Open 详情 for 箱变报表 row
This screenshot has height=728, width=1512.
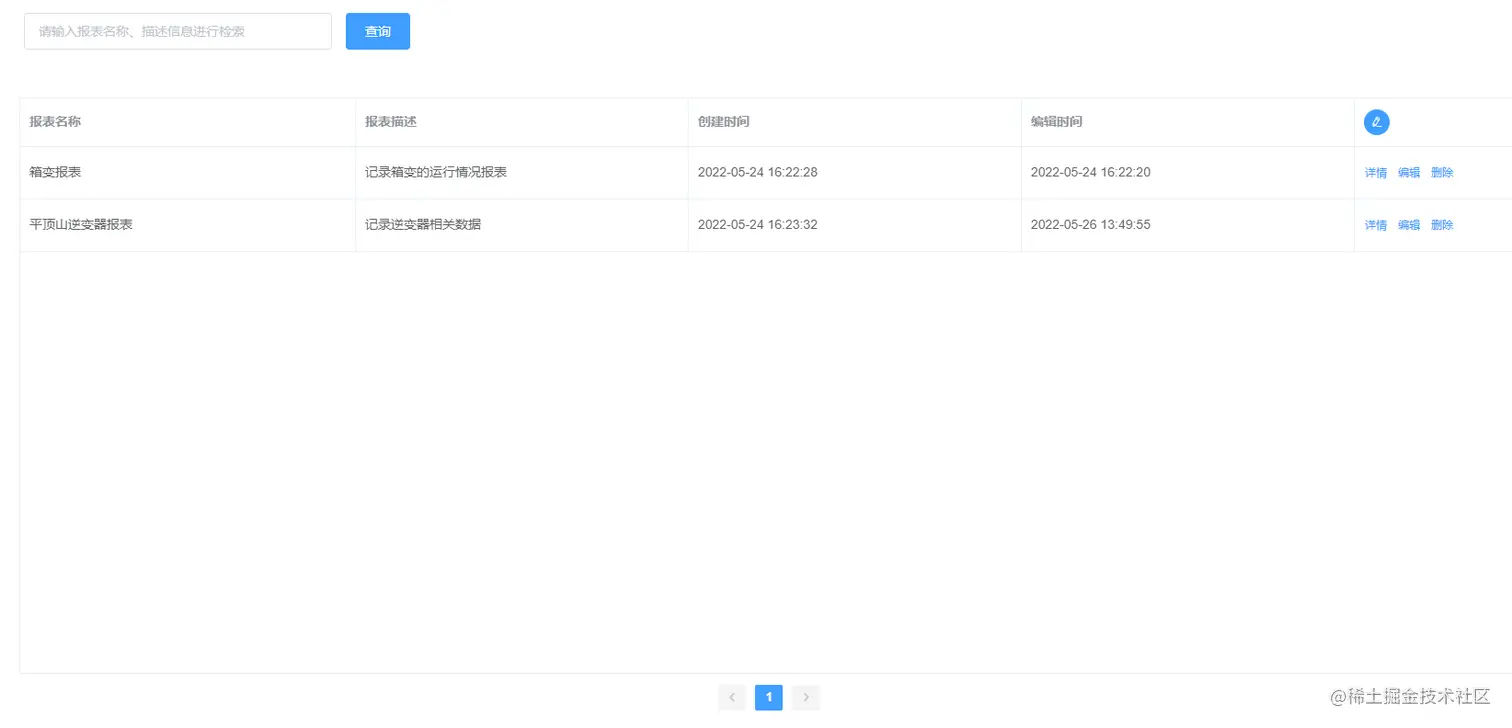1376,173
